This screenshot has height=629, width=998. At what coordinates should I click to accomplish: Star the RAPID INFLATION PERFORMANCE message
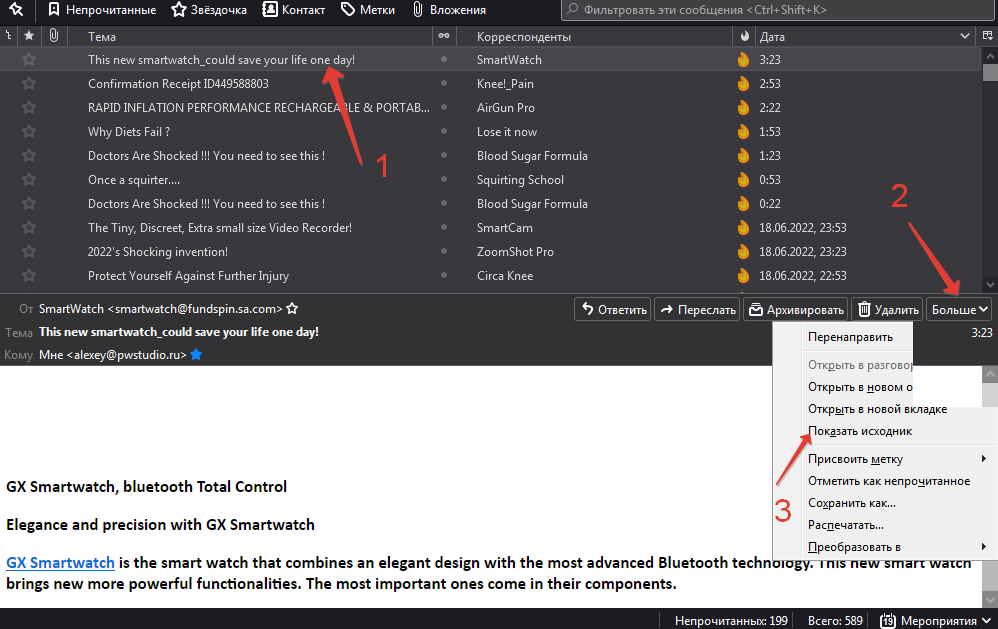[x=29, y=108]
